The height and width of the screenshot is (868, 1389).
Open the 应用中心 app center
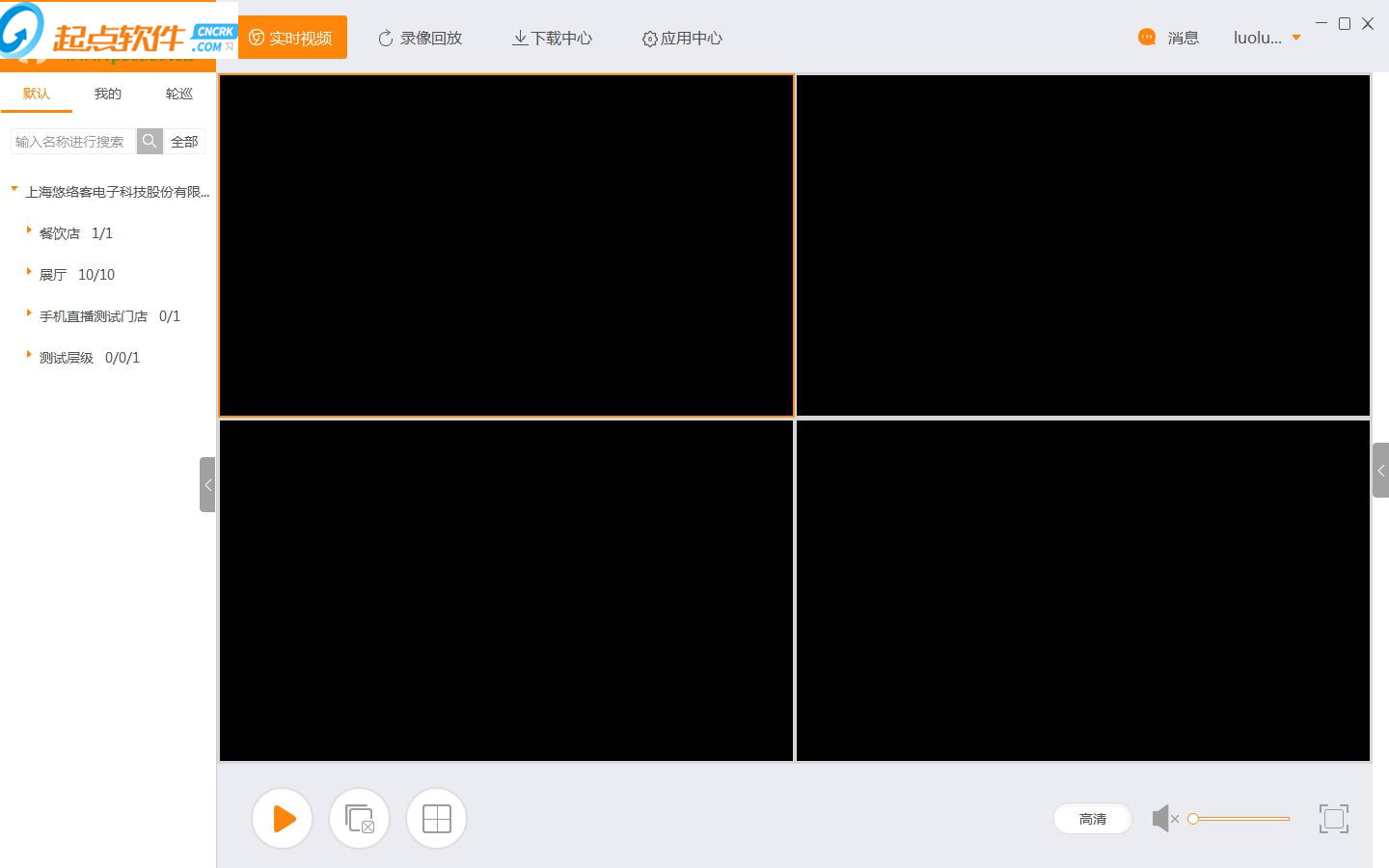pos(682,38)
